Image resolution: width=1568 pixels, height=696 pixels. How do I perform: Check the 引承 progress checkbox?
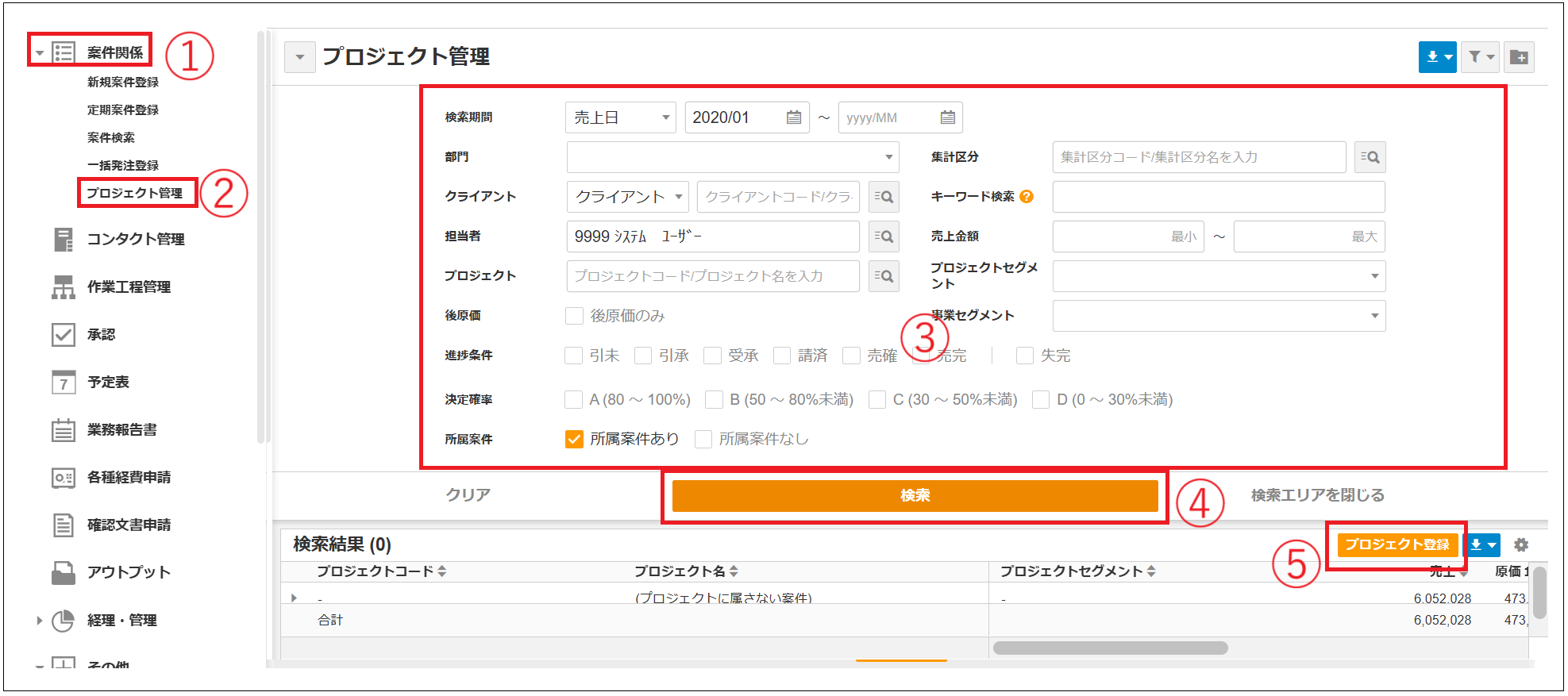pos(643,356)
